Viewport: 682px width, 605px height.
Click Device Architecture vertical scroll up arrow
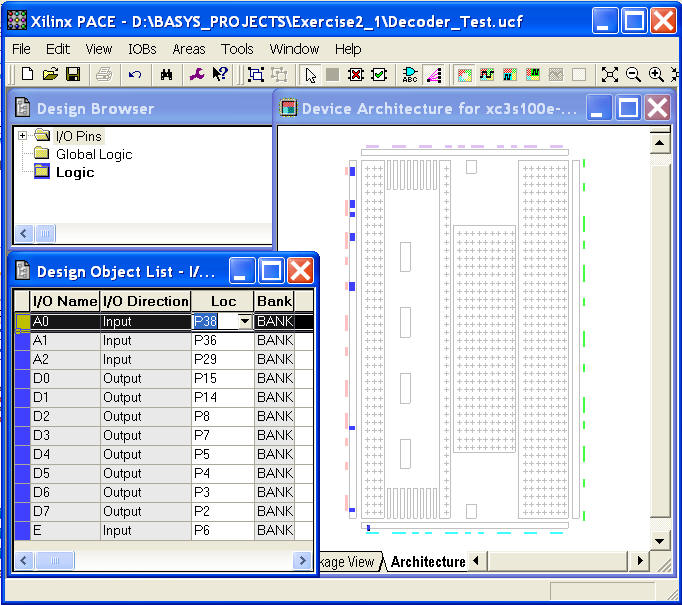[660, 143]
